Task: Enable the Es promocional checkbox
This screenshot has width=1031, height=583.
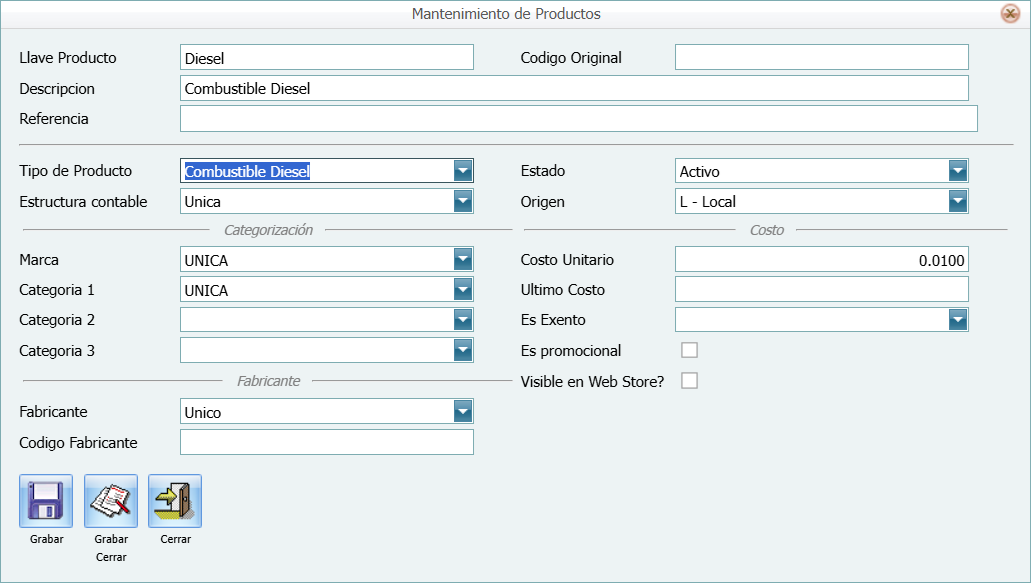Action: point(689,350)
